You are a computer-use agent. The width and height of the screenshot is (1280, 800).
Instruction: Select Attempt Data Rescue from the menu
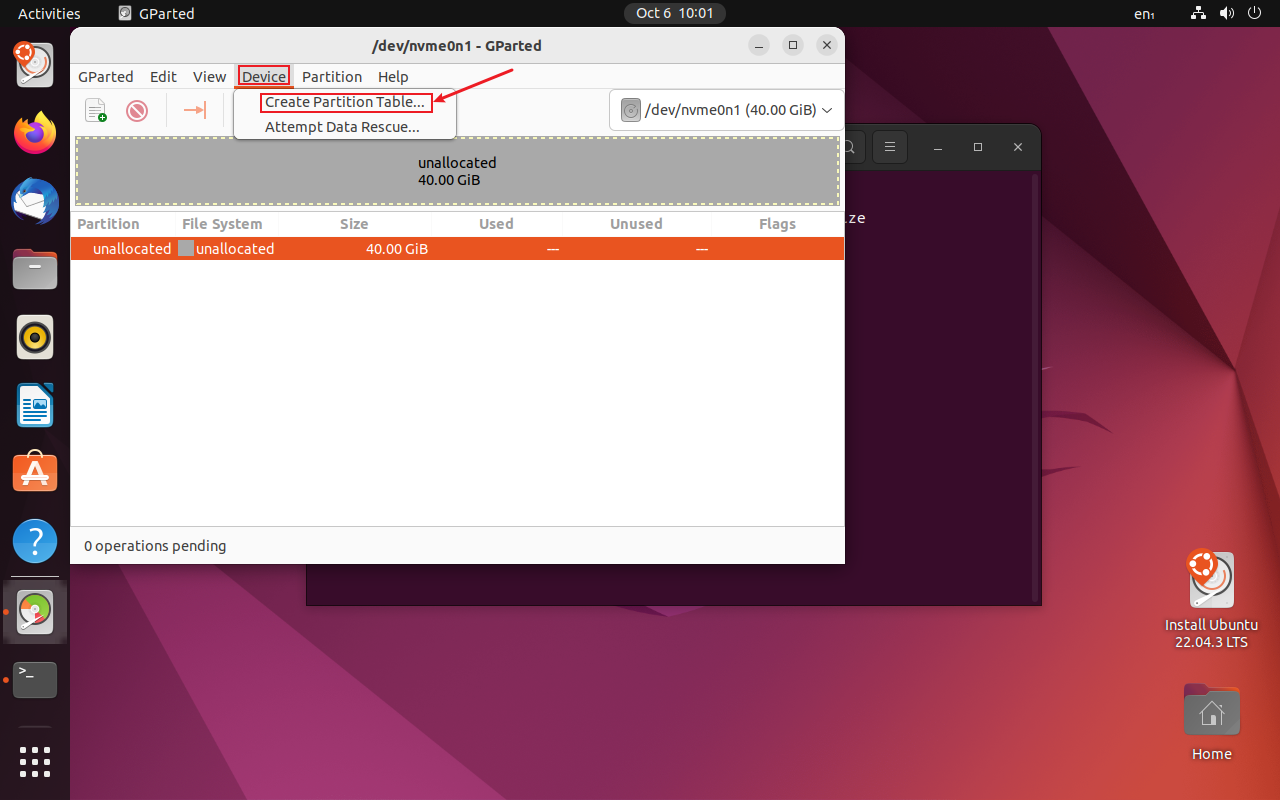(343, 127)
